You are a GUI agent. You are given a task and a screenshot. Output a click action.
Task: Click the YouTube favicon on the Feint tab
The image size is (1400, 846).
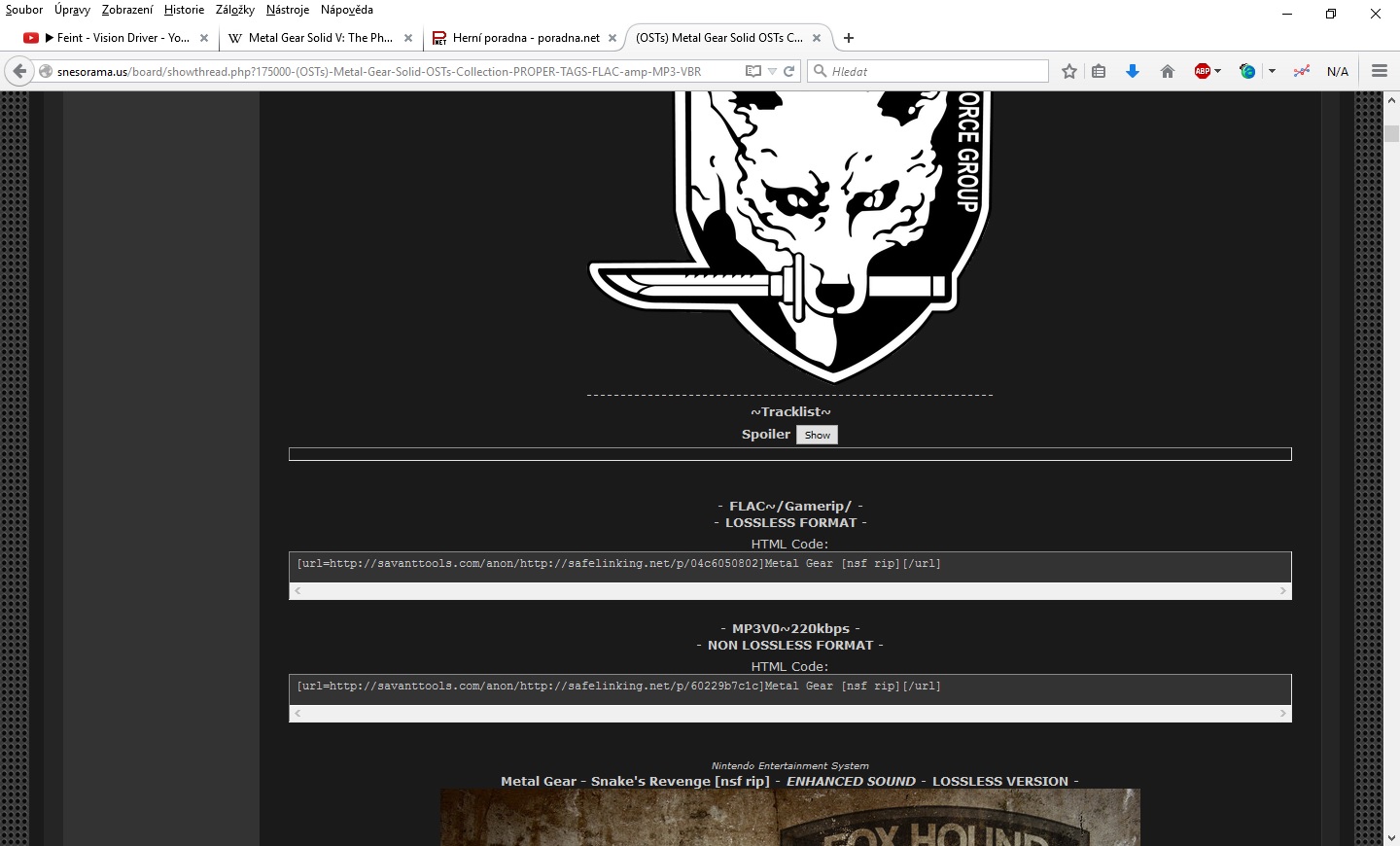coord(31,38)
